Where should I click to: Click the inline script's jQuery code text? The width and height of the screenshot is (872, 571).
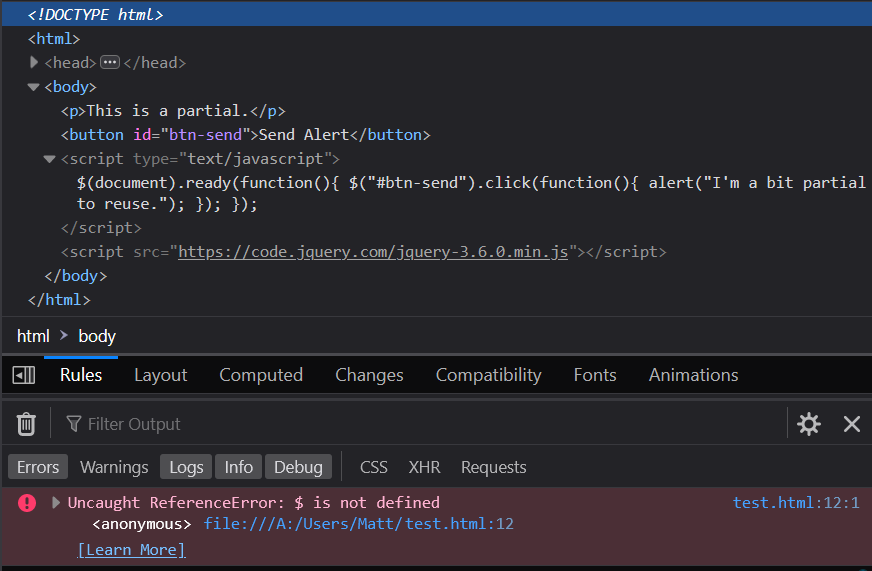point(471,193)
